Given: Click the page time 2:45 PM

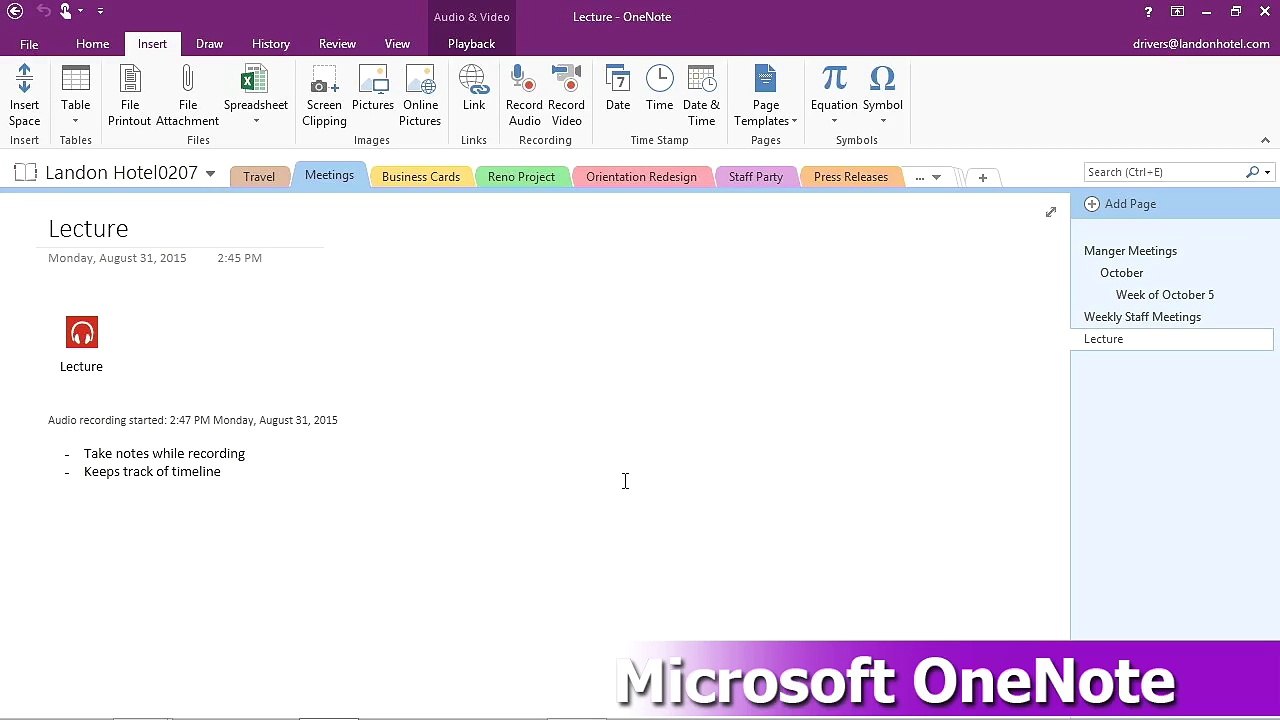Looking at the screenshot, I should [239, 258].
